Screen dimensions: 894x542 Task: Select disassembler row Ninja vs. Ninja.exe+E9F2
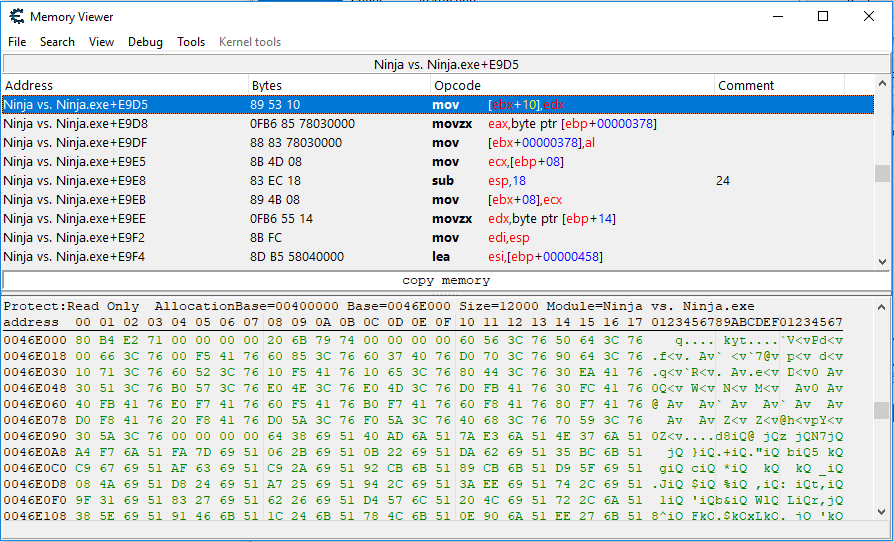pyautogui.click(x=438, y=238)
